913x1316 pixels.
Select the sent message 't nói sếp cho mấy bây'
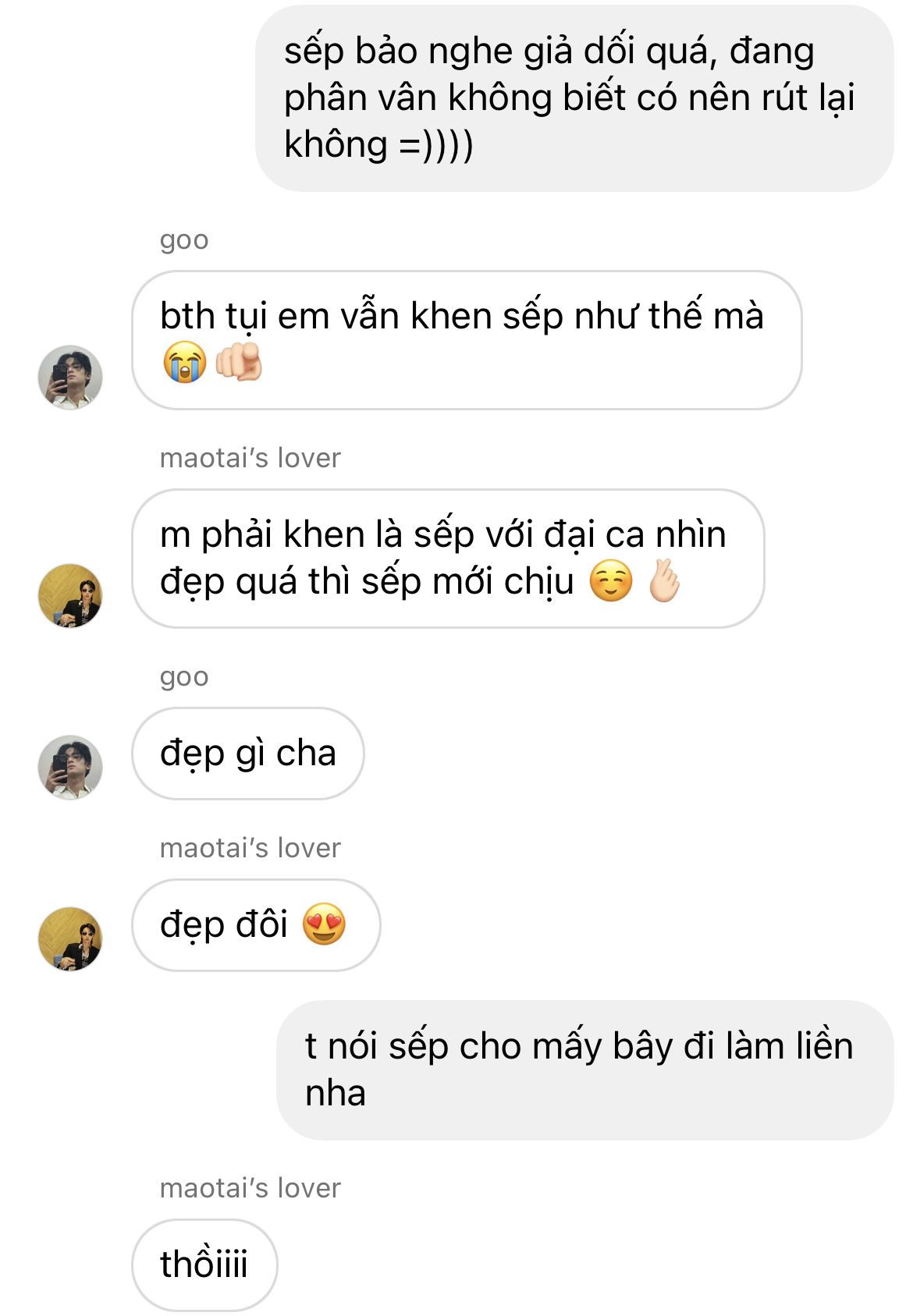pyautogui.click(x=585, y=1070)
